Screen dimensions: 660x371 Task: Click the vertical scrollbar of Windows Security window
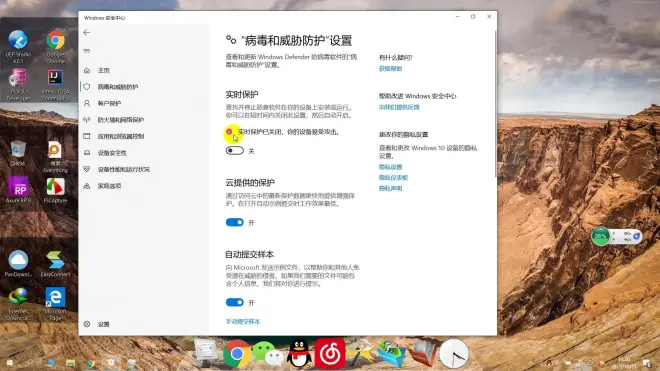point(495,103)
